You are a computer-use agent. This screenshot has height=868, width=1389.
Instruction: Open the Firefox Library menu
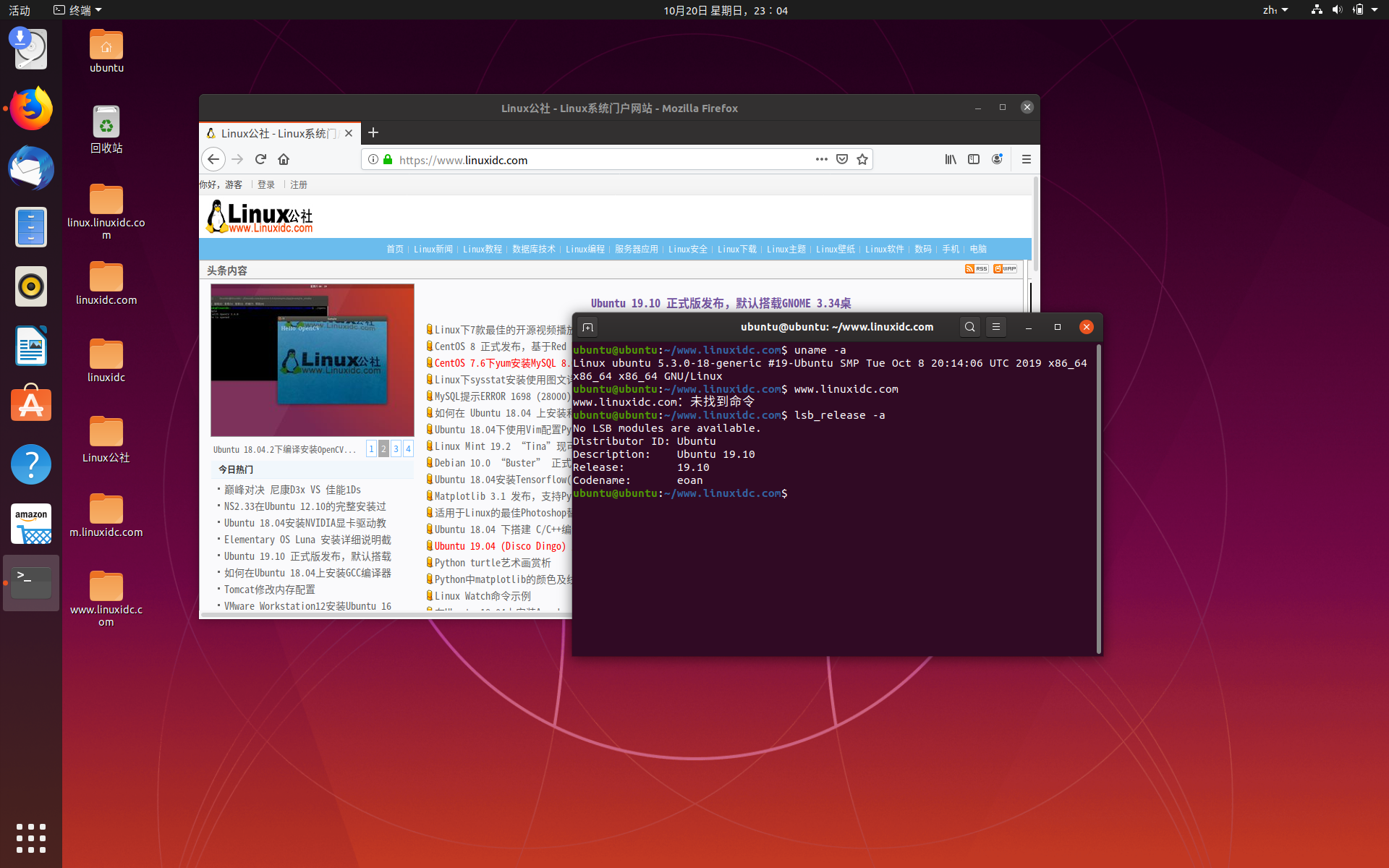tap(951, 159)
